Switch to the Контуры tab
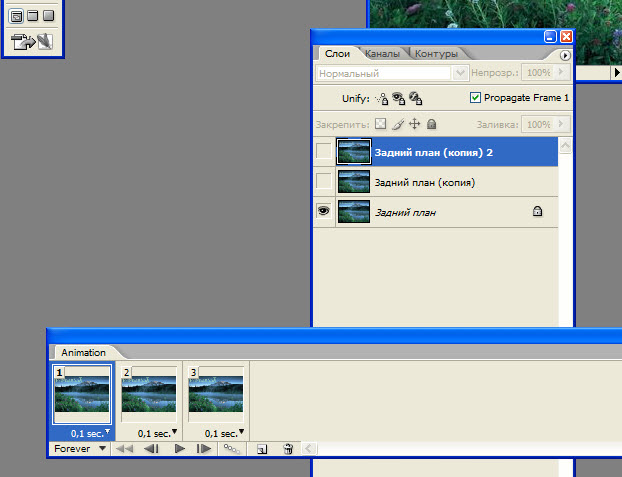Image resolution: width=622 pixels, height=477 pixels. coord(436,54)
